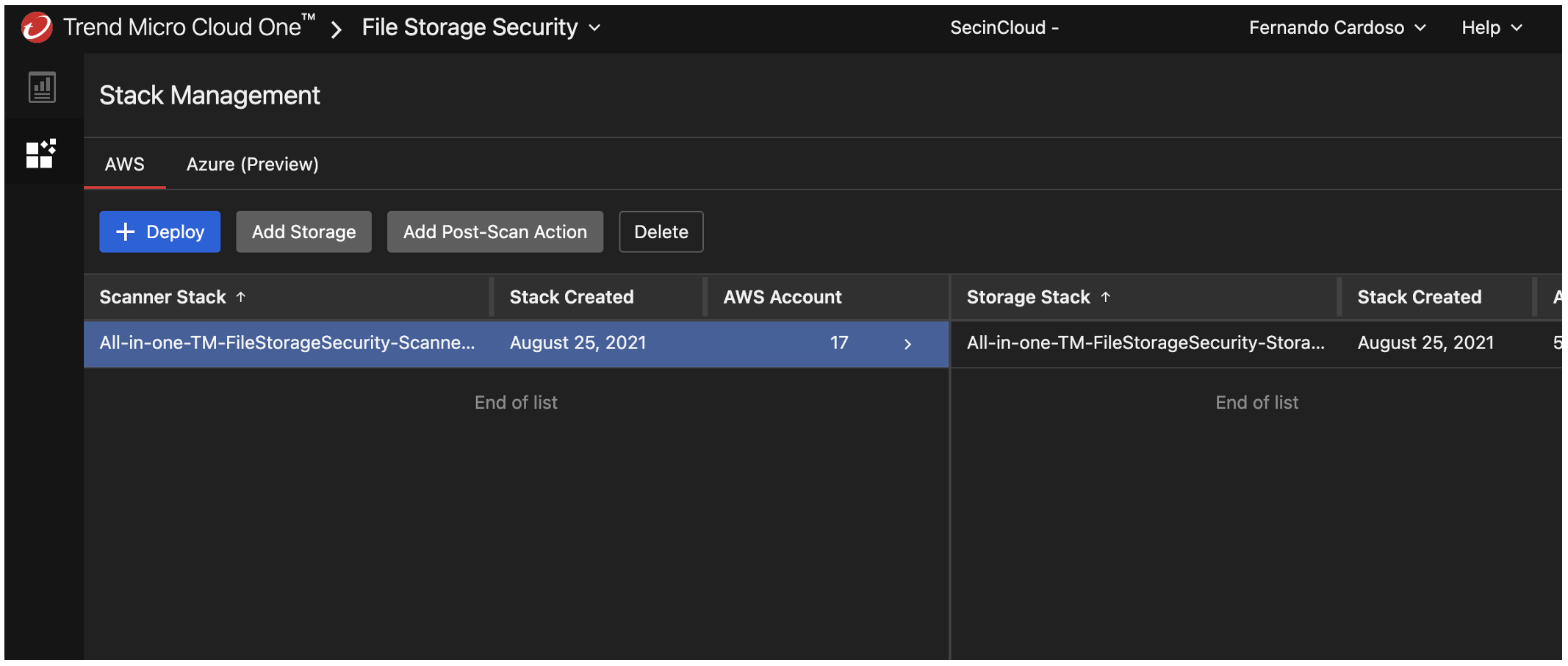Click the blue Deploy button
Image resolution: width=1568 pixels, height=666 pixels.
click(x=160, y=232)
